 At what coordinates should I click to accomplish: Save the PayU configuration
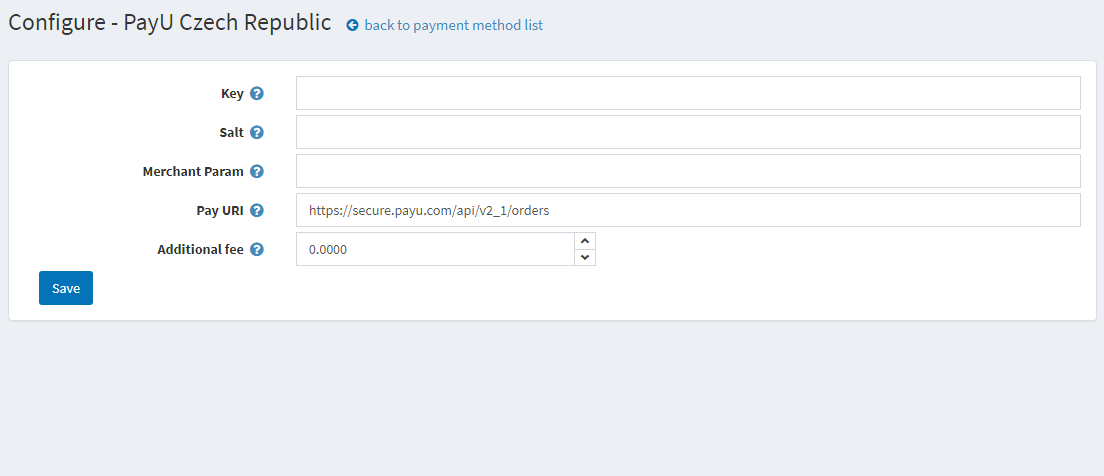(65, 288)
